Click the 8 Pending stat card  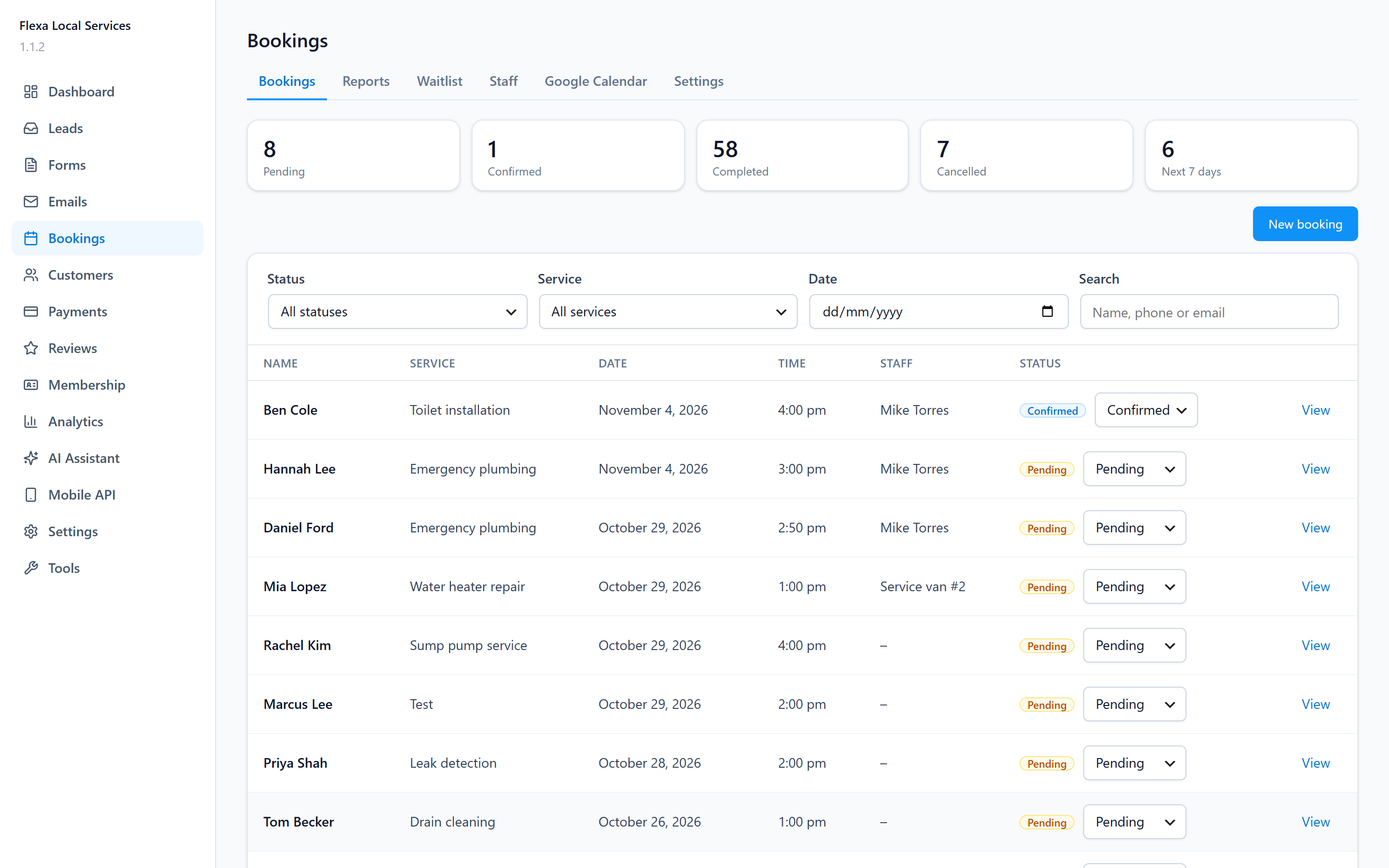pyautogui.click(x=353, y=156)
